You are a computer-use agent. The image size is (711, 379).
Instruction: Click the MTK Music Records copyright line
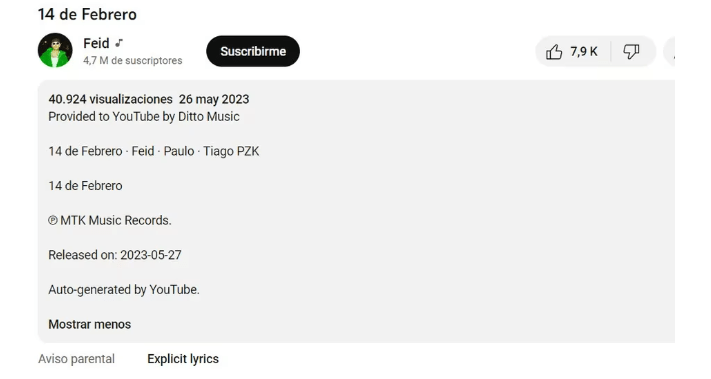(110, 220)
